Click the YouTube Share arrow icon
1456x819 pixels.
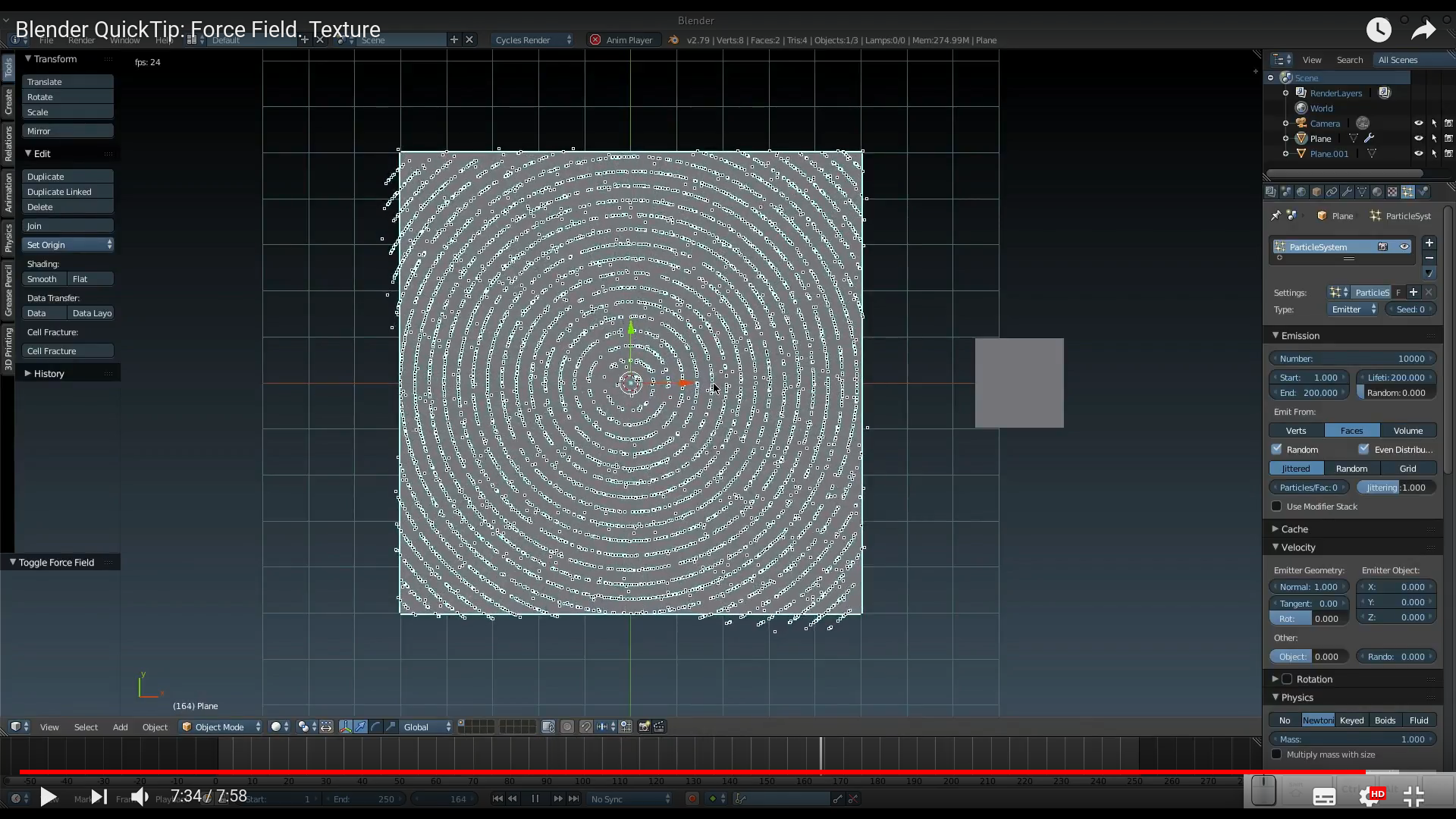(1423, 30)
